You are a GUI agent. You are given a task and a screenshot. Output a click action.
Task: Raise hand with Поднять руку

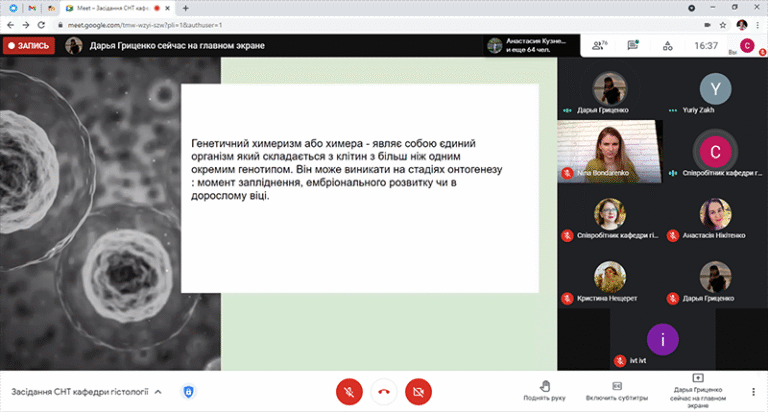click(x=544, y=390)
